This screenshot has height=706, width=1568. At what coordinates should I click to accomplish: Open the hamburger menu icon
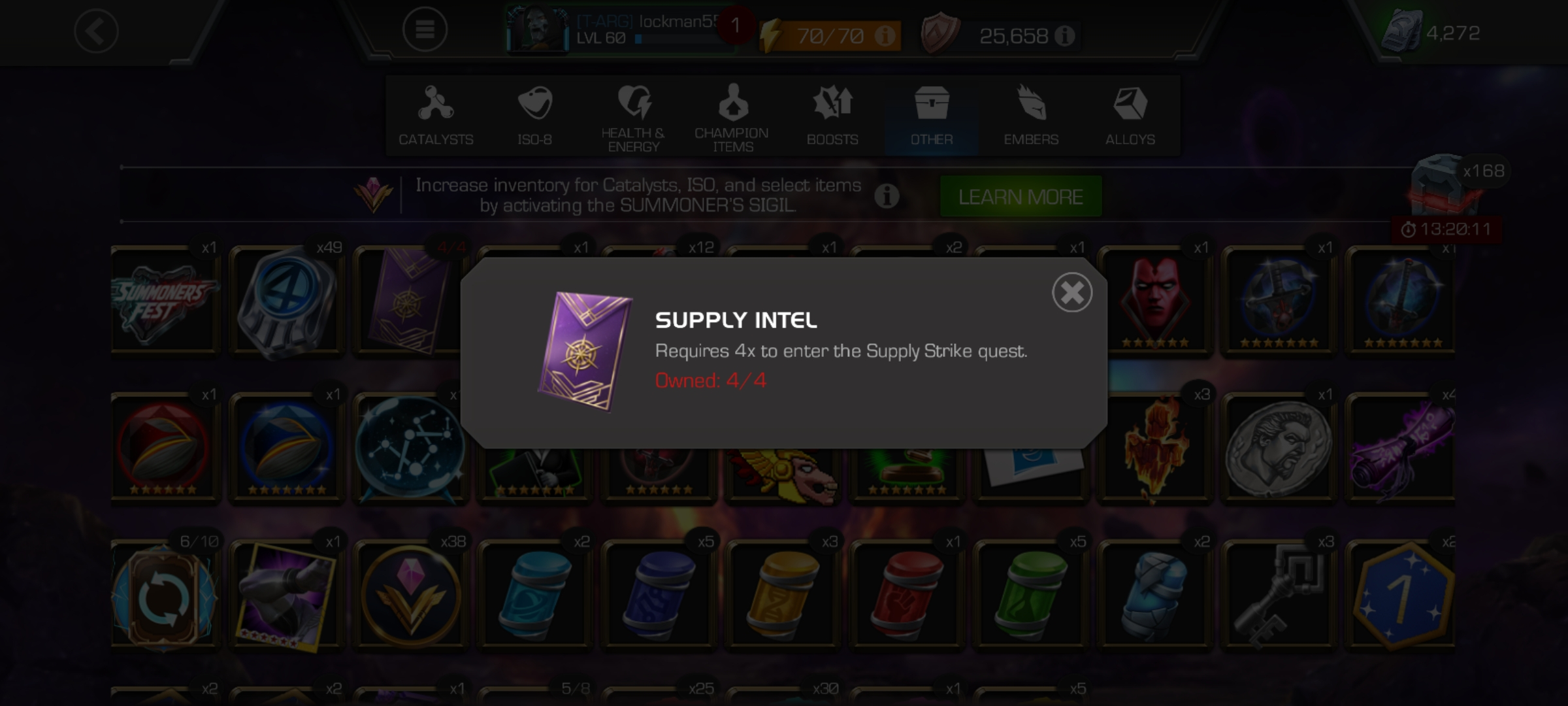[x=425, y=29]
